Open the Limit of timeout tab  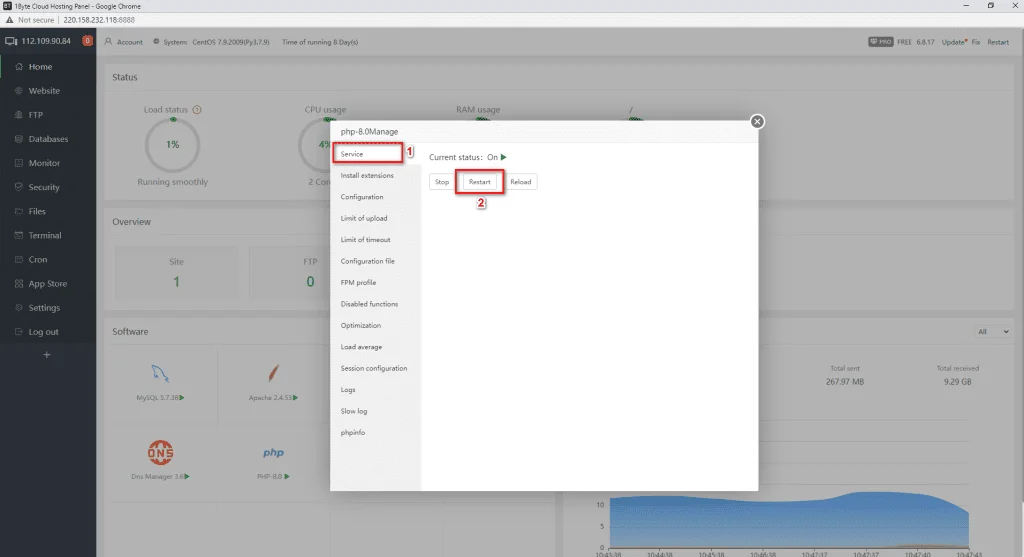click(365, 240)
